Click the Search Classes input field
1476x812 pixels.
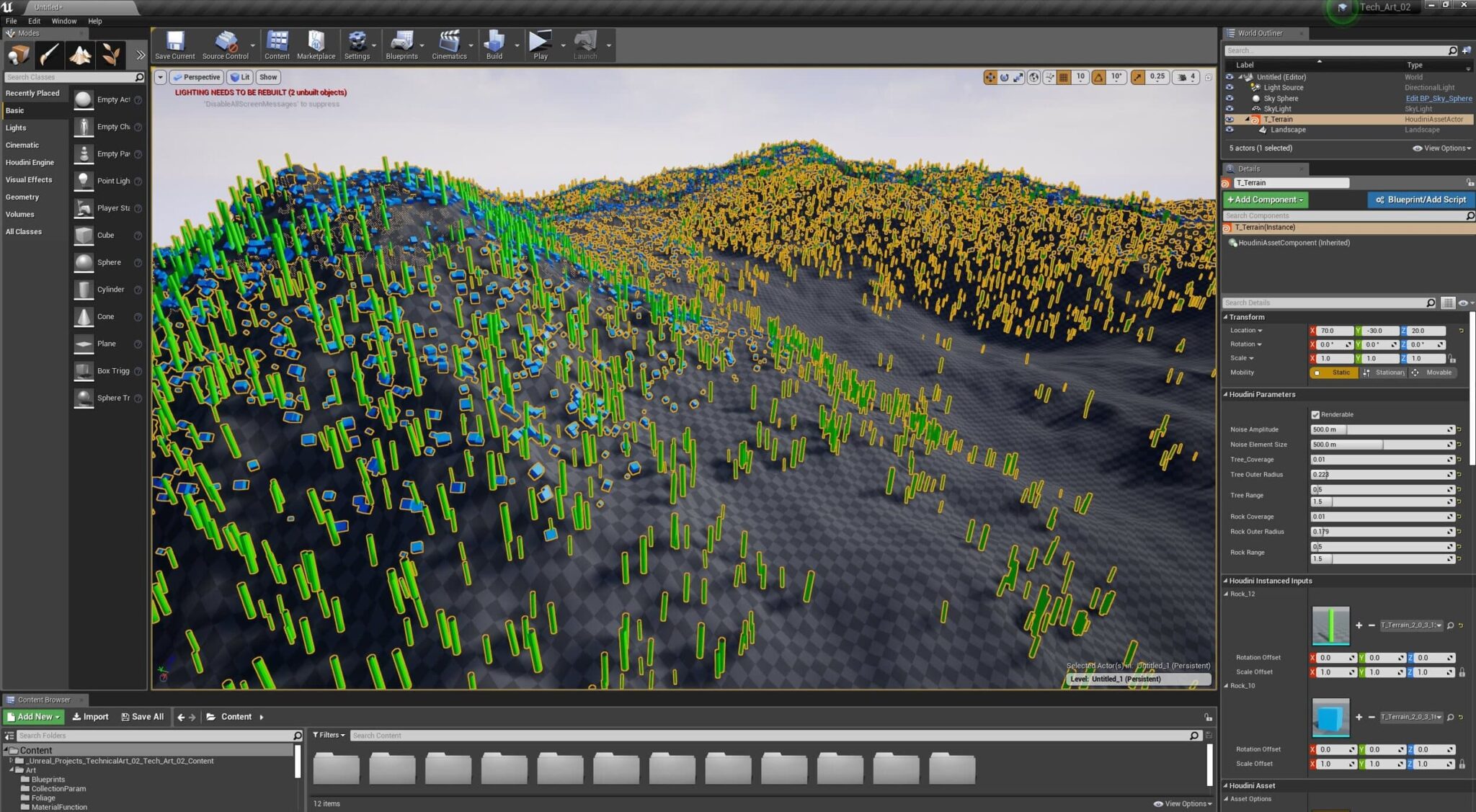click(74, 77)
